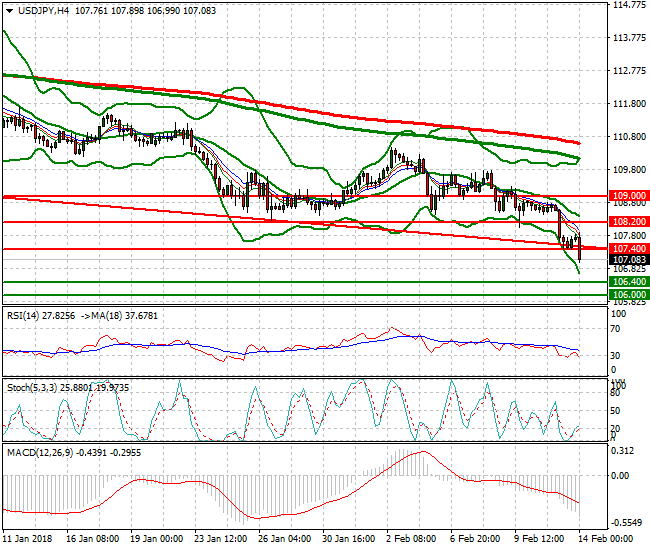Click the RSI scale value 70

point(616,329)
